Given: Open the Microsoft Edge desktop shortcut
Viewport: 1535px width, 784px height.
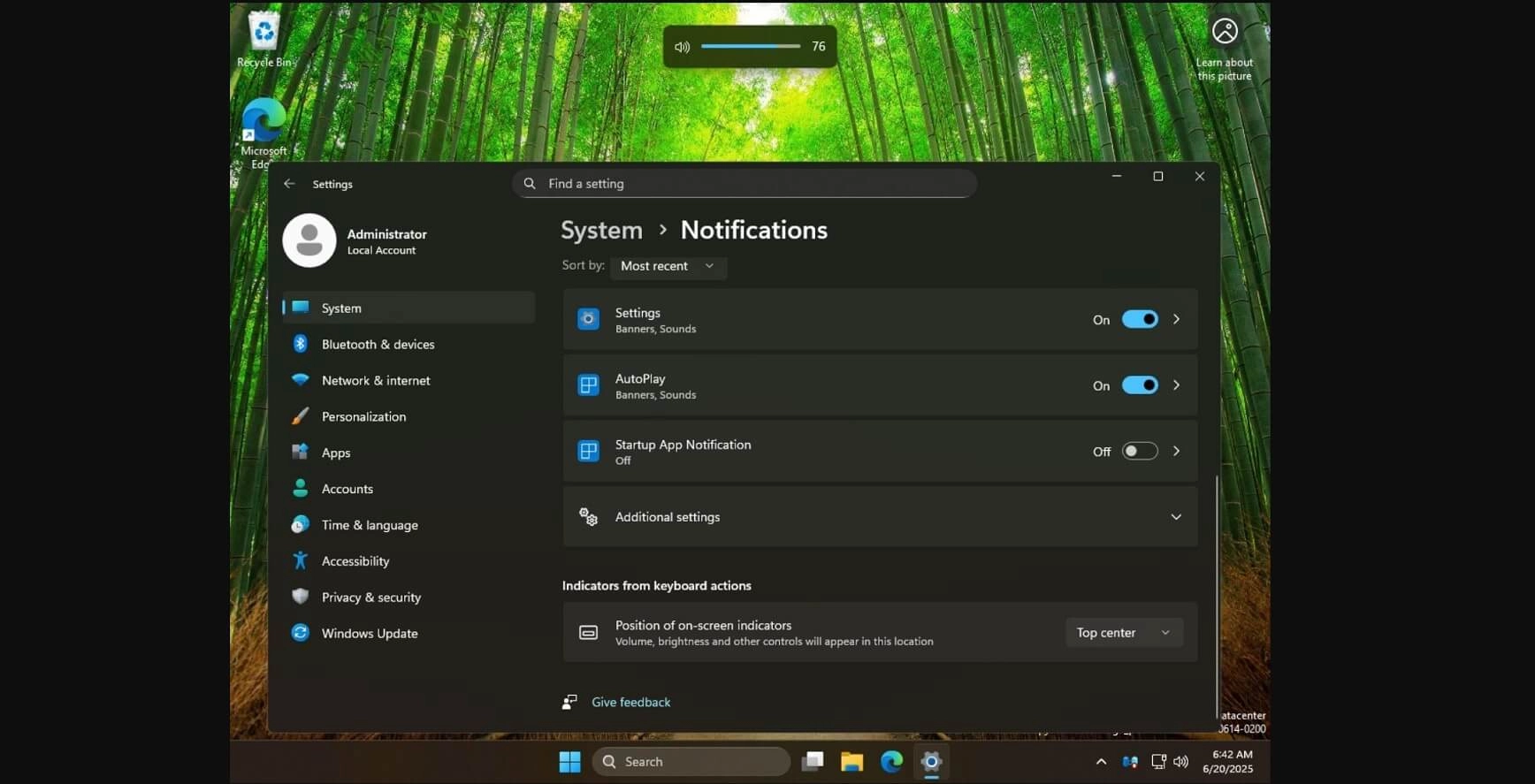Looking at the screenshot, I should pos(263,133).
